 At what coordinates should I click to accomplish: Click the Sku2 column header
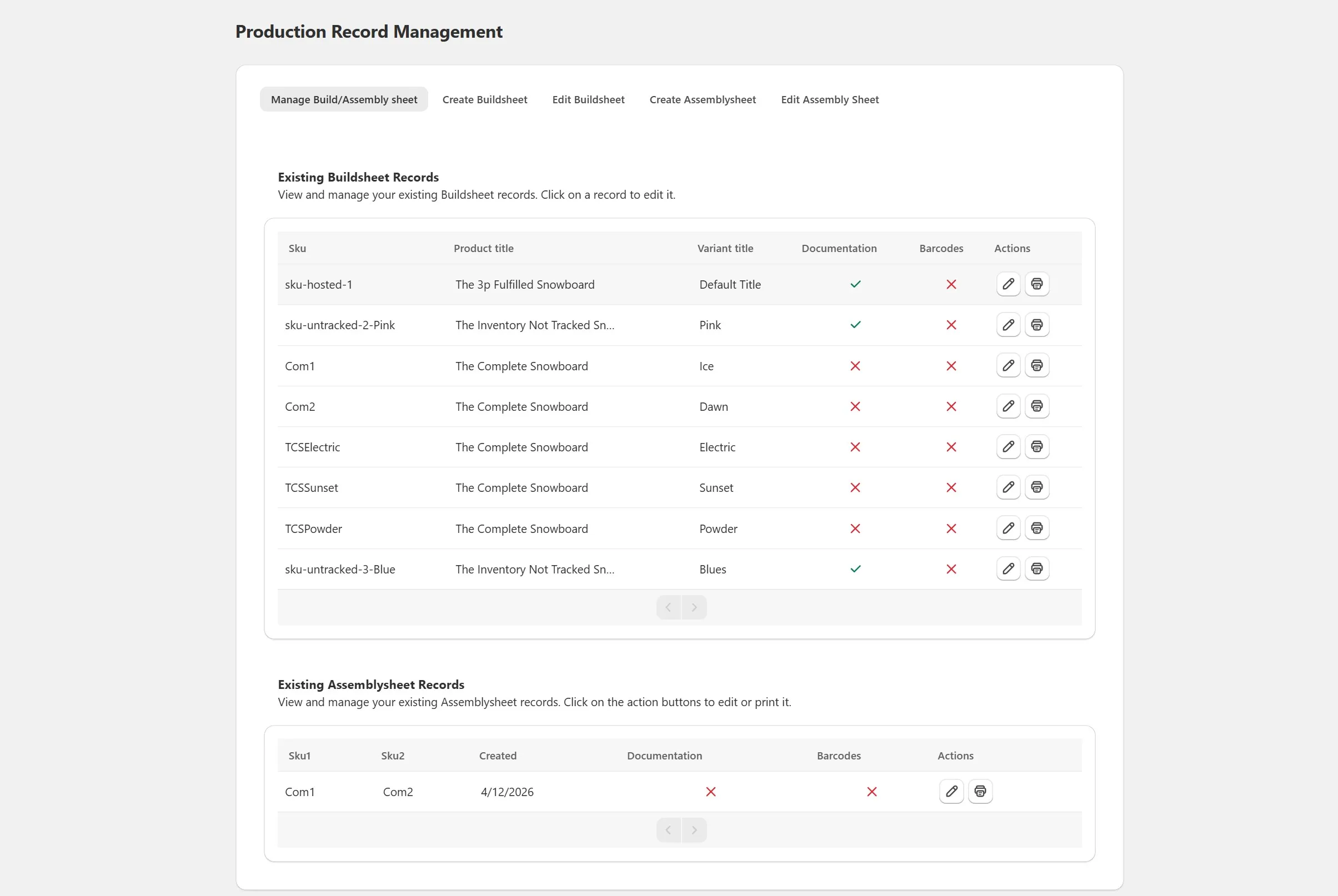click(393, 756)
